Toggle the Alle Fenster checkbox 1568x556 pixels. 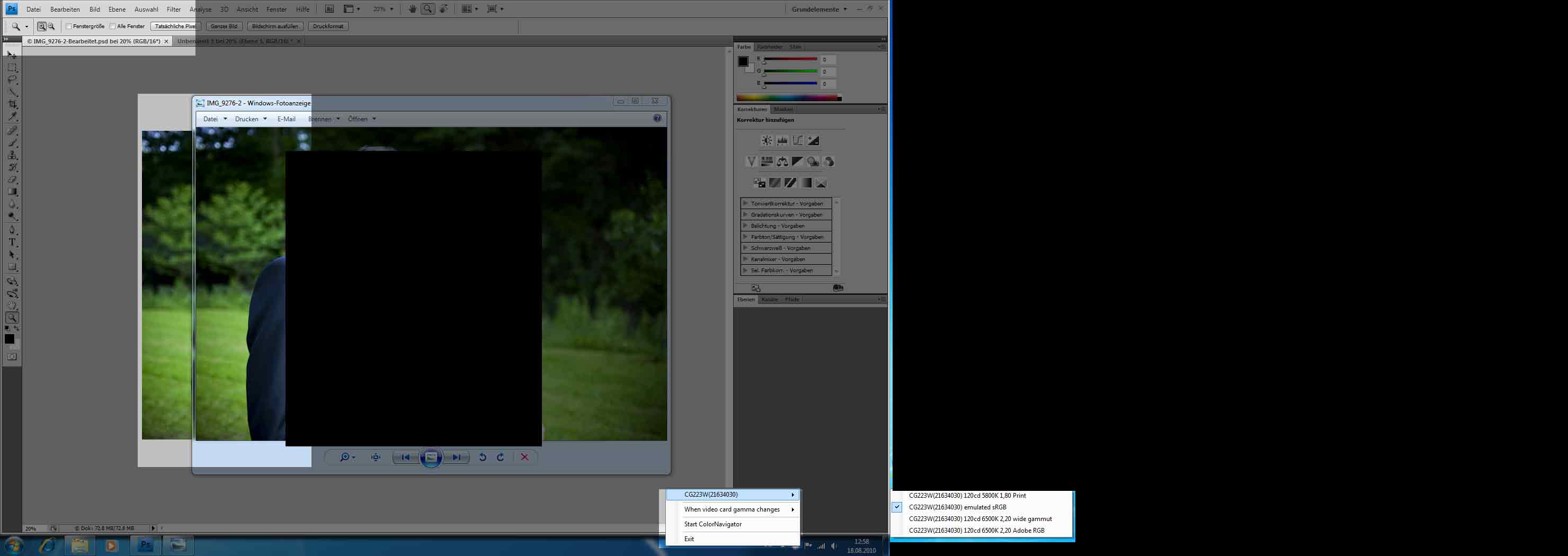[113, 26]
